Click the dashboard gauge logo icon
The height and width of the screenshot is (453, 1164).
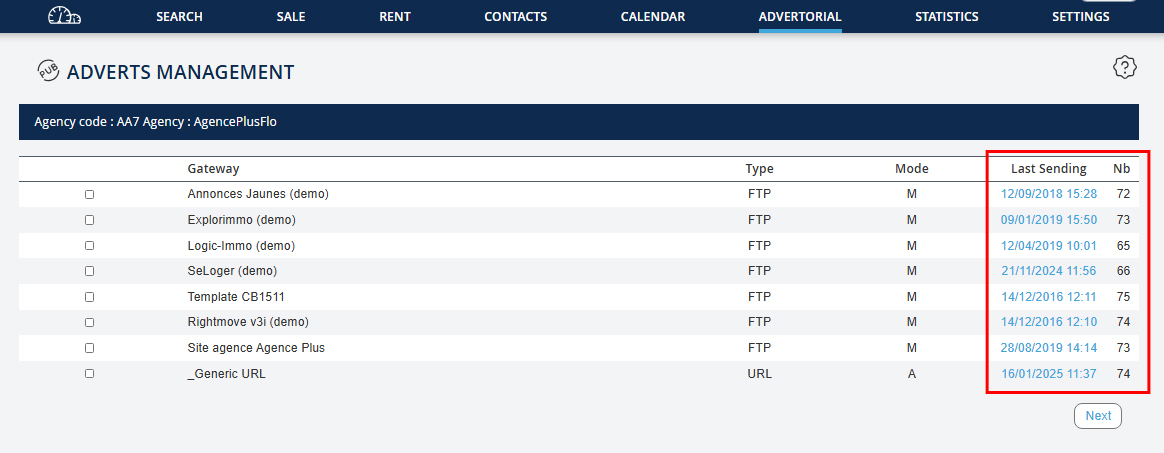[x=64, y=16]
